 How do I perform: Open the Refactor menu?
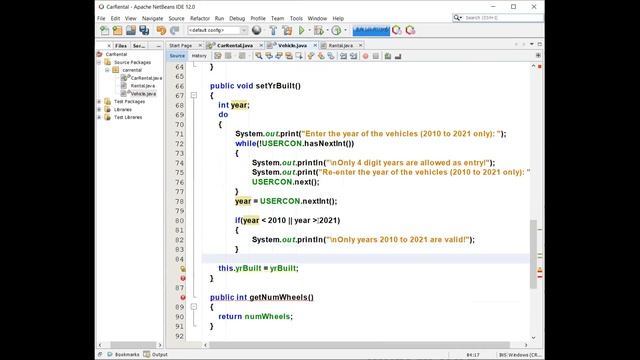[x=200, y=18]
